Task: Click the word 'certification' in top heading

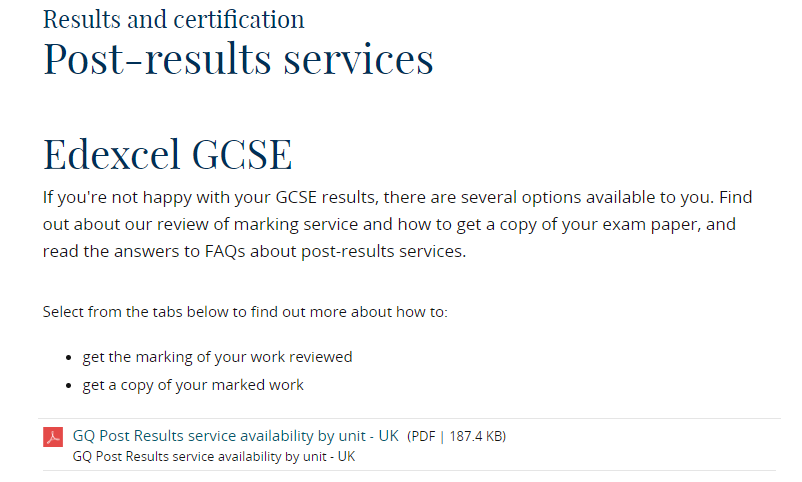Action: [x=239, y=19]
